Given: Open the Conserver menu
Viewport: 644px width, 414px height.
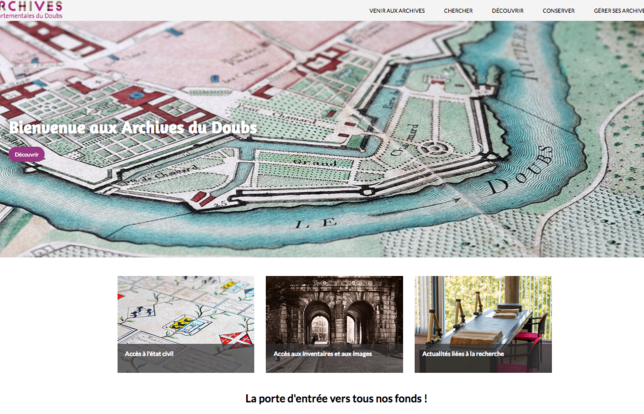Looking at the screenshot, I should point(558,11).
